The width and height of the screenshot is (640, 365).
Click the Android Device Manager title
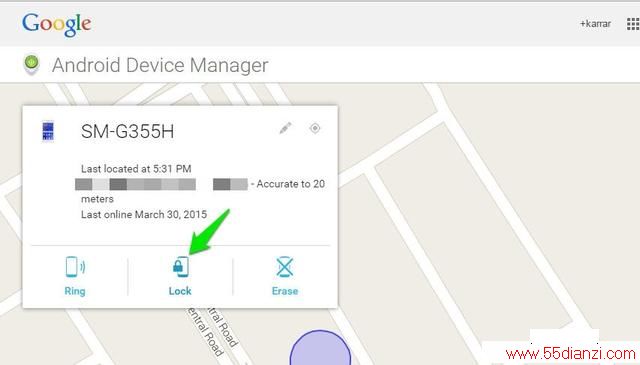(160, 65)
